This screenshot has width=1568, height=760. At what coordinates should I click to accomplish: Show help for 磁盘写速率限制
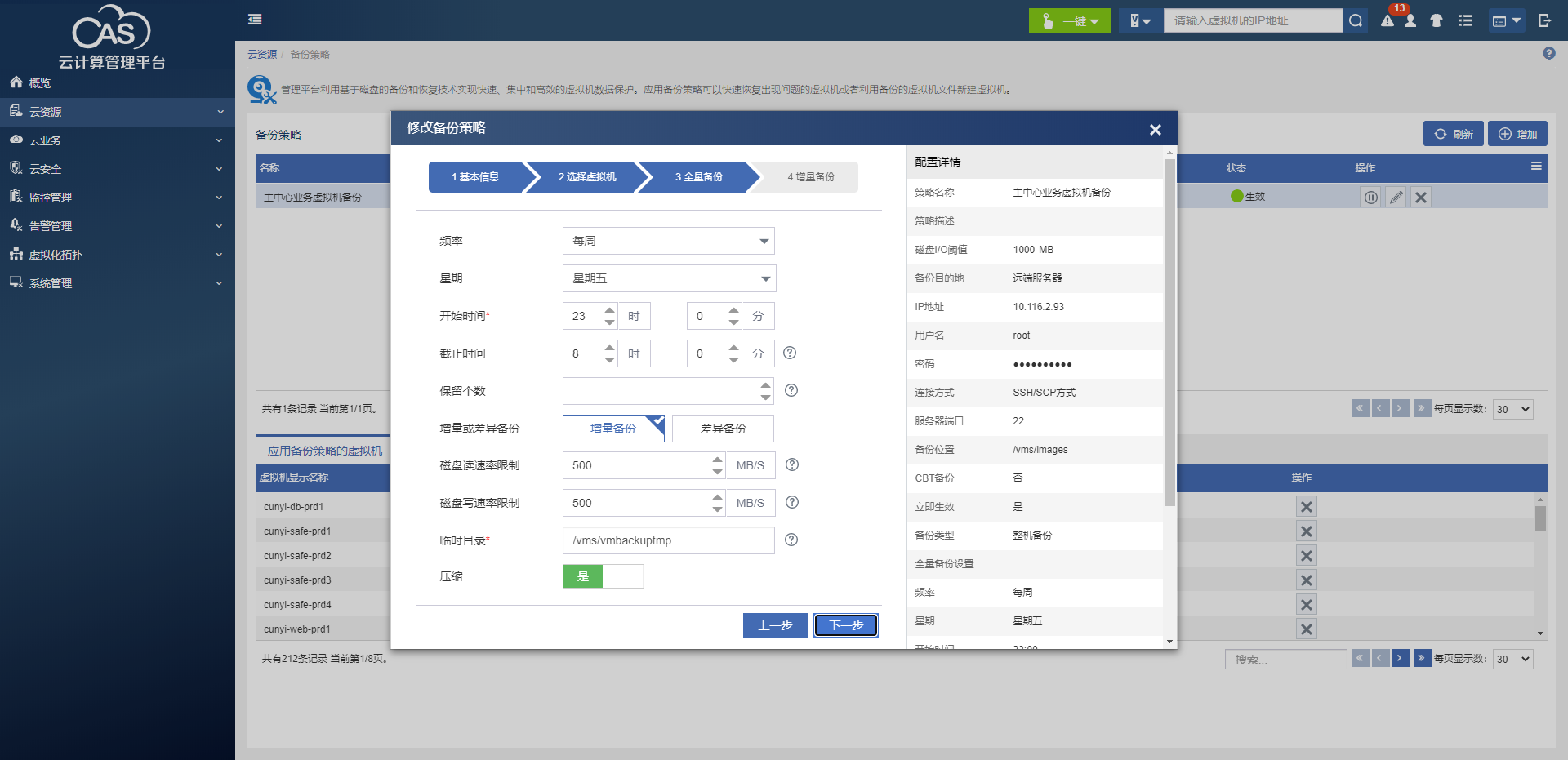coord(792,502)
